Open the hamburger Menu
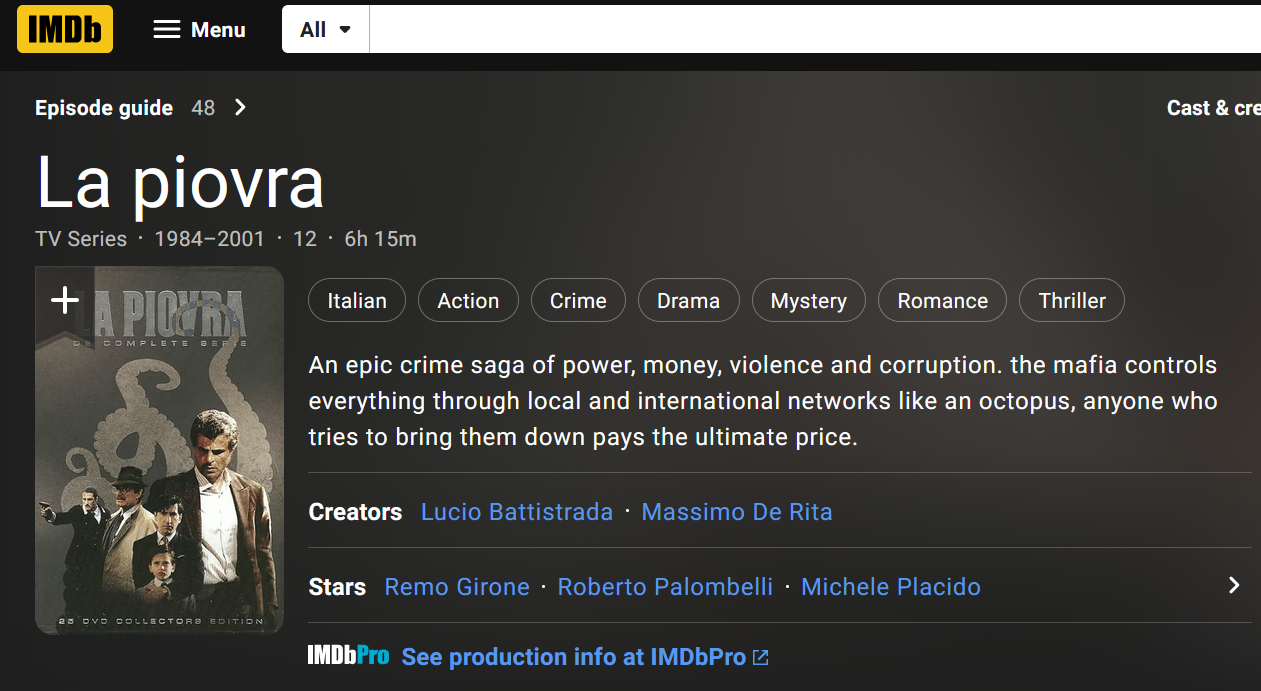Screen dimensions: 1261x691 [199, 30]
